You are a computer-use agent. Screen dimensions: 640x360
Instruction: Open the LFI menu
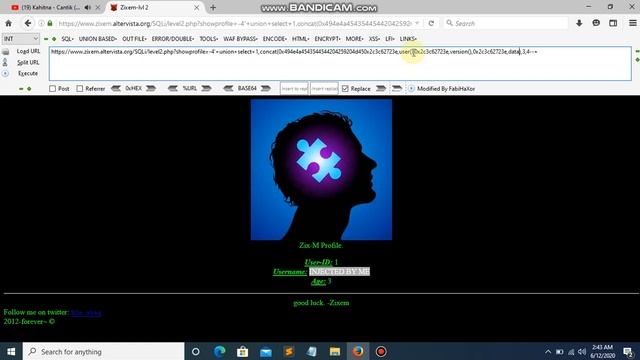(390, 39)
